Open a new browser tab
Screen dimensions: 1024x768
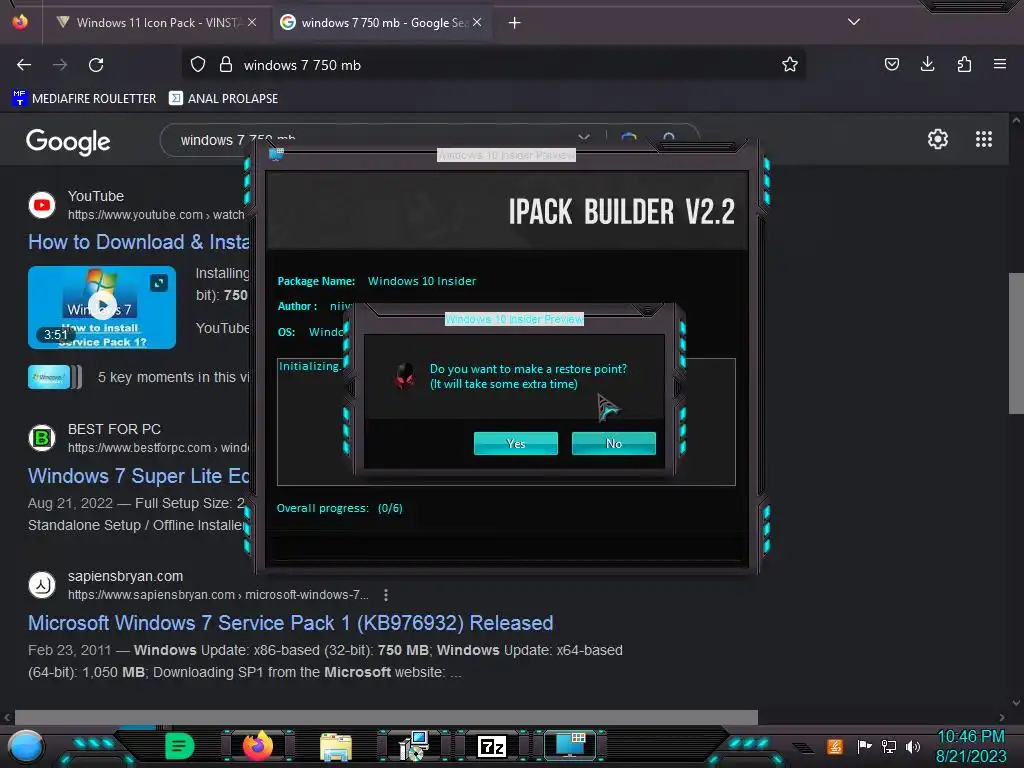pyautogui.click(x=515, y=23)
